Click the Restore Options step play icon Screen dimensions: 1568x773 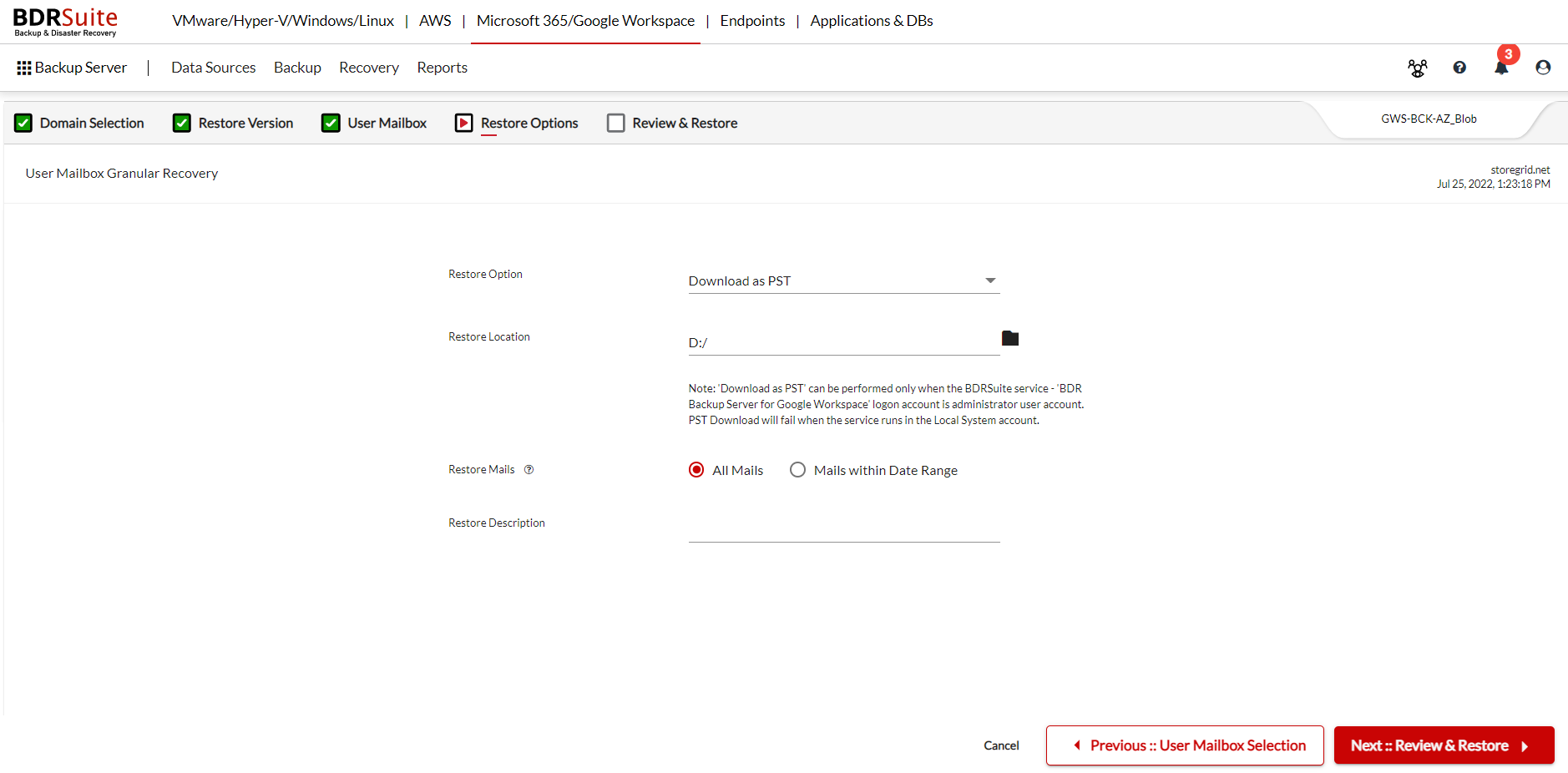click(464, 124)
